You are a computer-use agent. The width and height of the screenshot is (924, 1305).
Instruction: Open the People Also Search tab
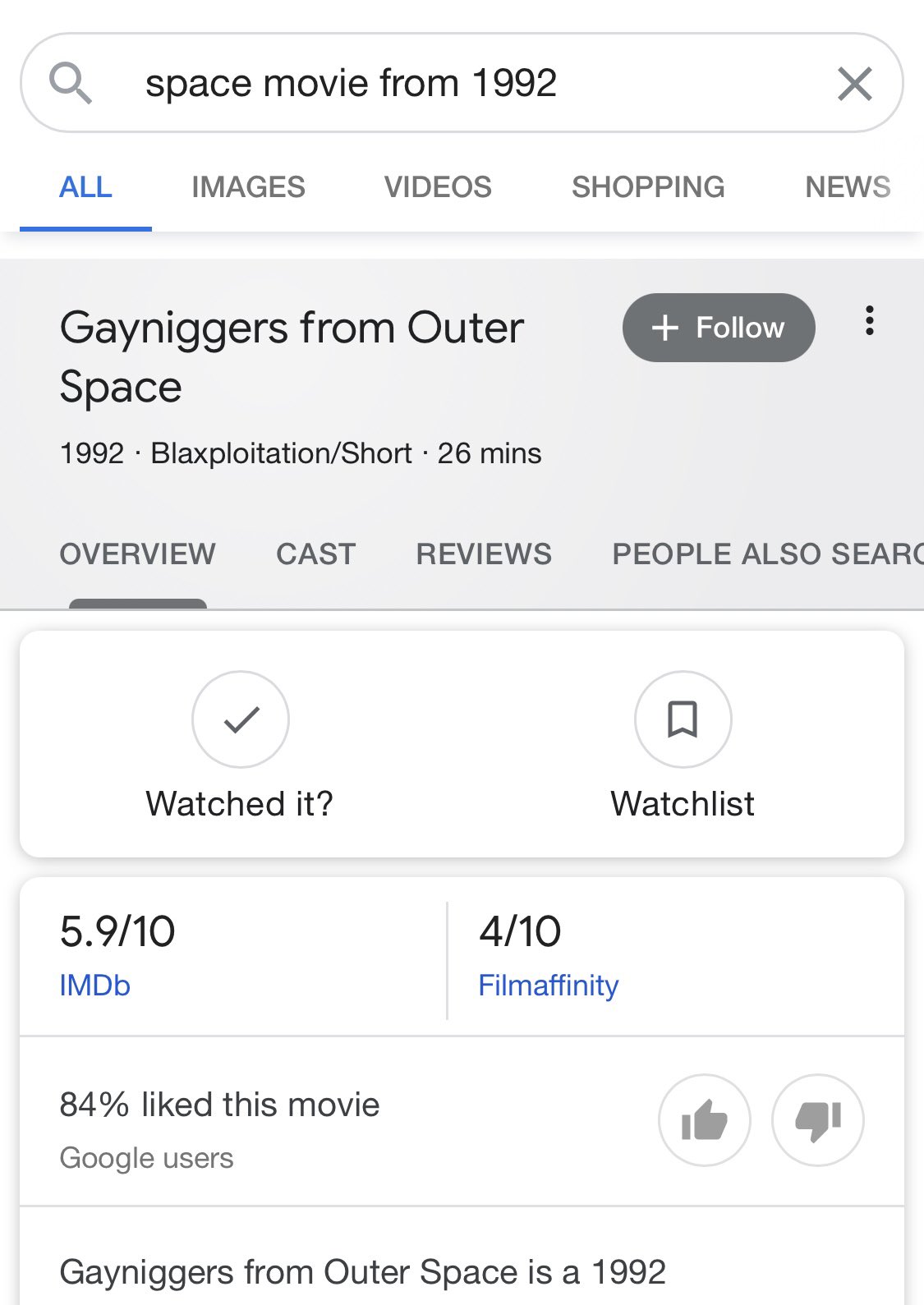coord(768,554)
